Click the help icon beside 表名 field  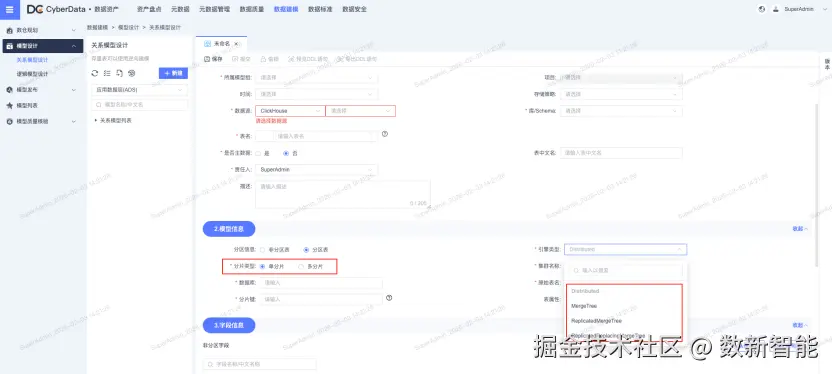click(385, 134)
